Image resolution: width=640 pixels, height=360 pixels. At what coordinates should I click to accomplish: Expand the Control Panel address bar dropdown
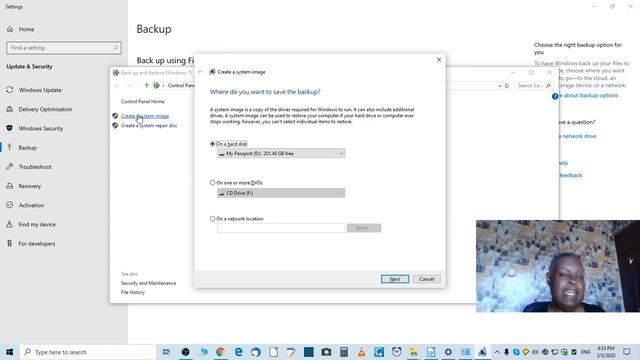click(500, 86)
